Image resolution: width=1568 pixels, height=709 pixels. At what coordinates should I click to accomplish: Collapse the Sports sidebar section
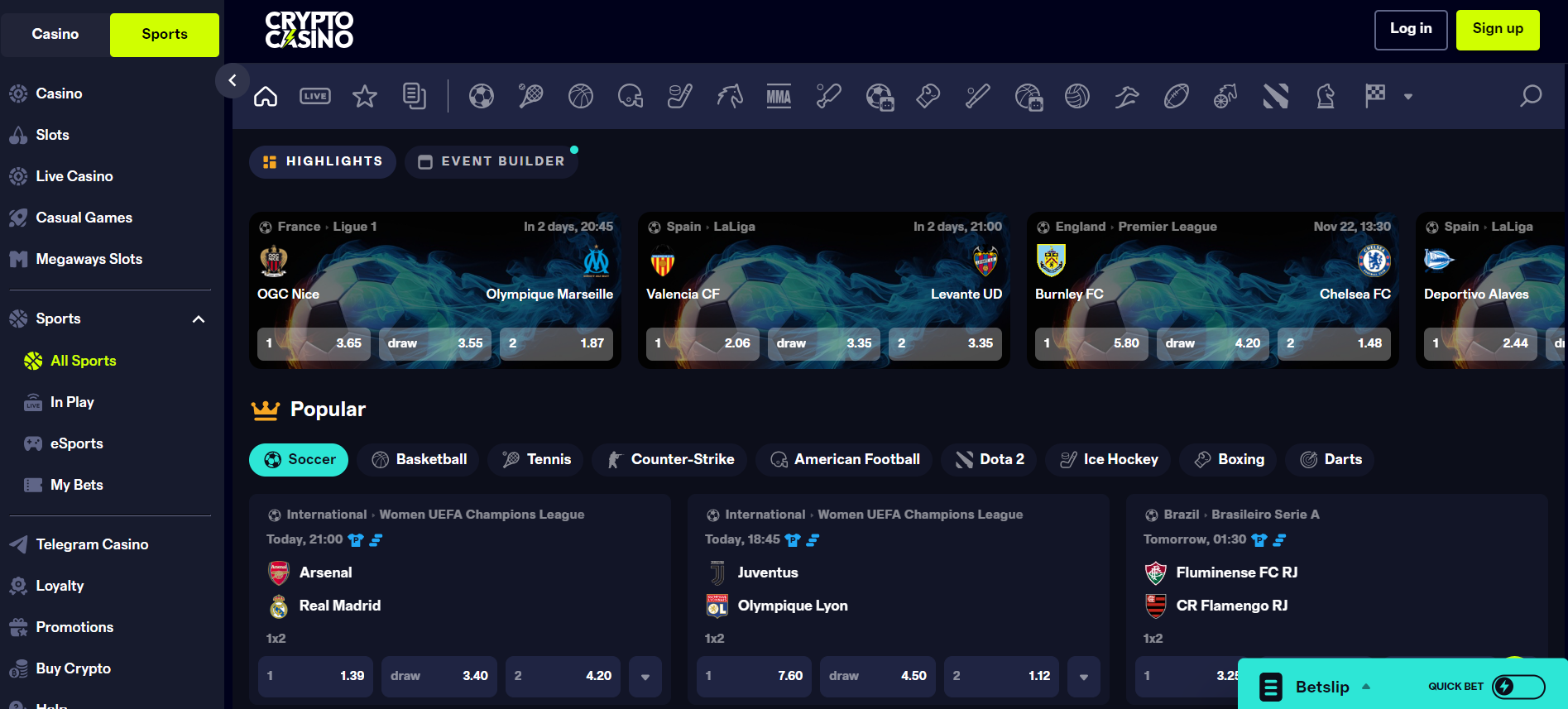(199, 319)
